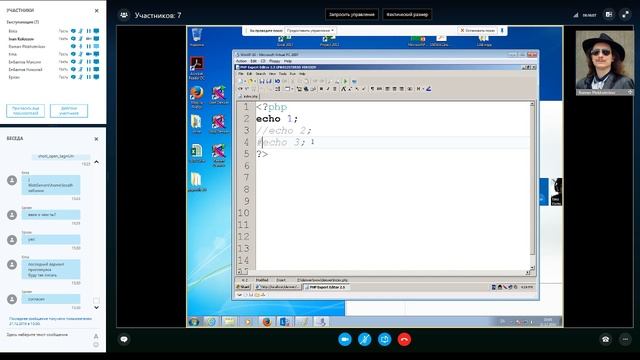Switch to full-screen view with the arrows icon

click(625, 15)
